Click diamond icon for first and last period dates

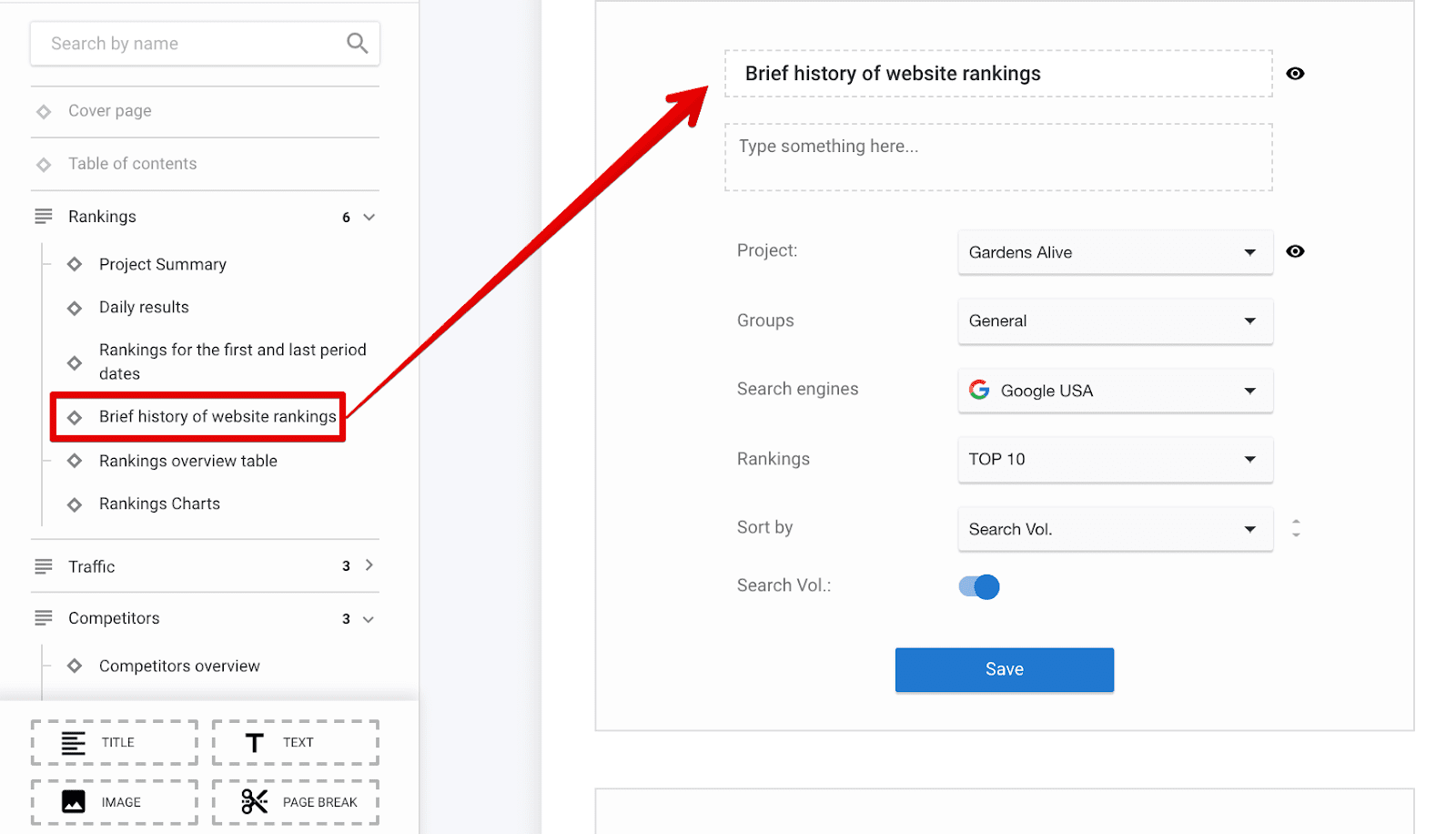click(75, 362)
